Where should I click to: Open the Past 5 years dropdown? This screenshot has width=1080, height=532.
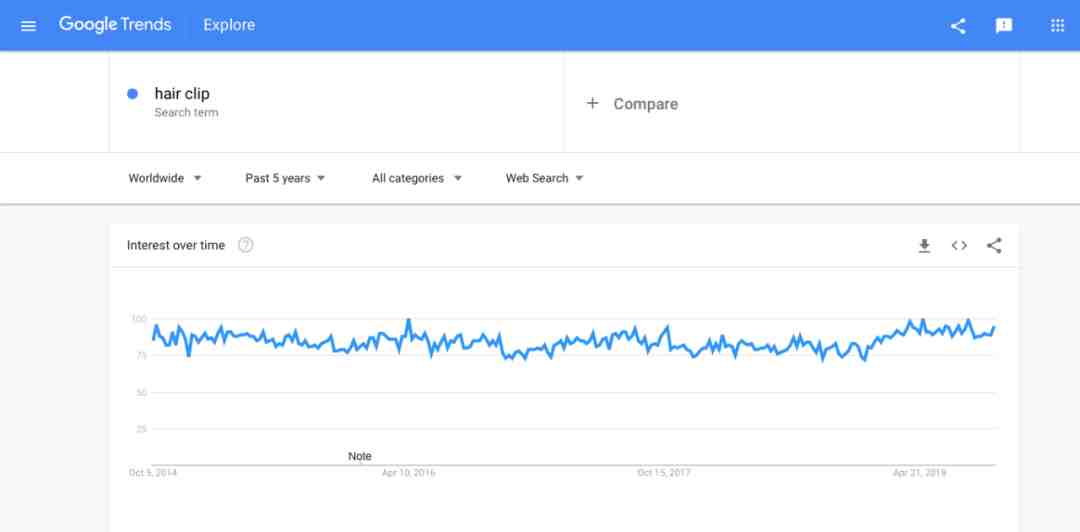tap(285, 178)
